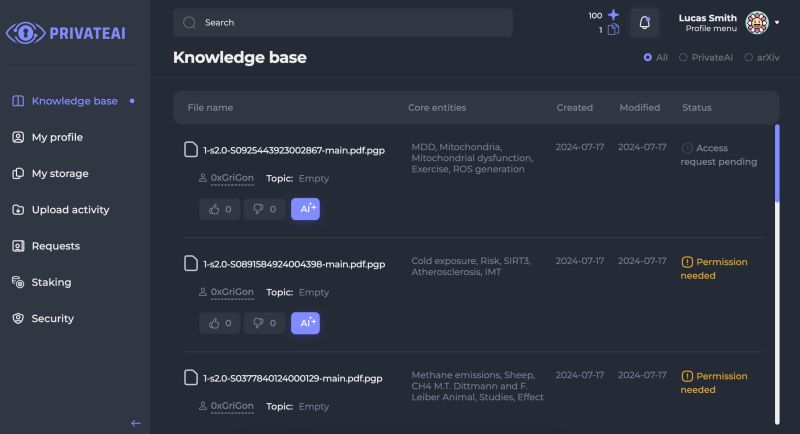Click the sparkle credits icon next to 100

pos(614,15)
